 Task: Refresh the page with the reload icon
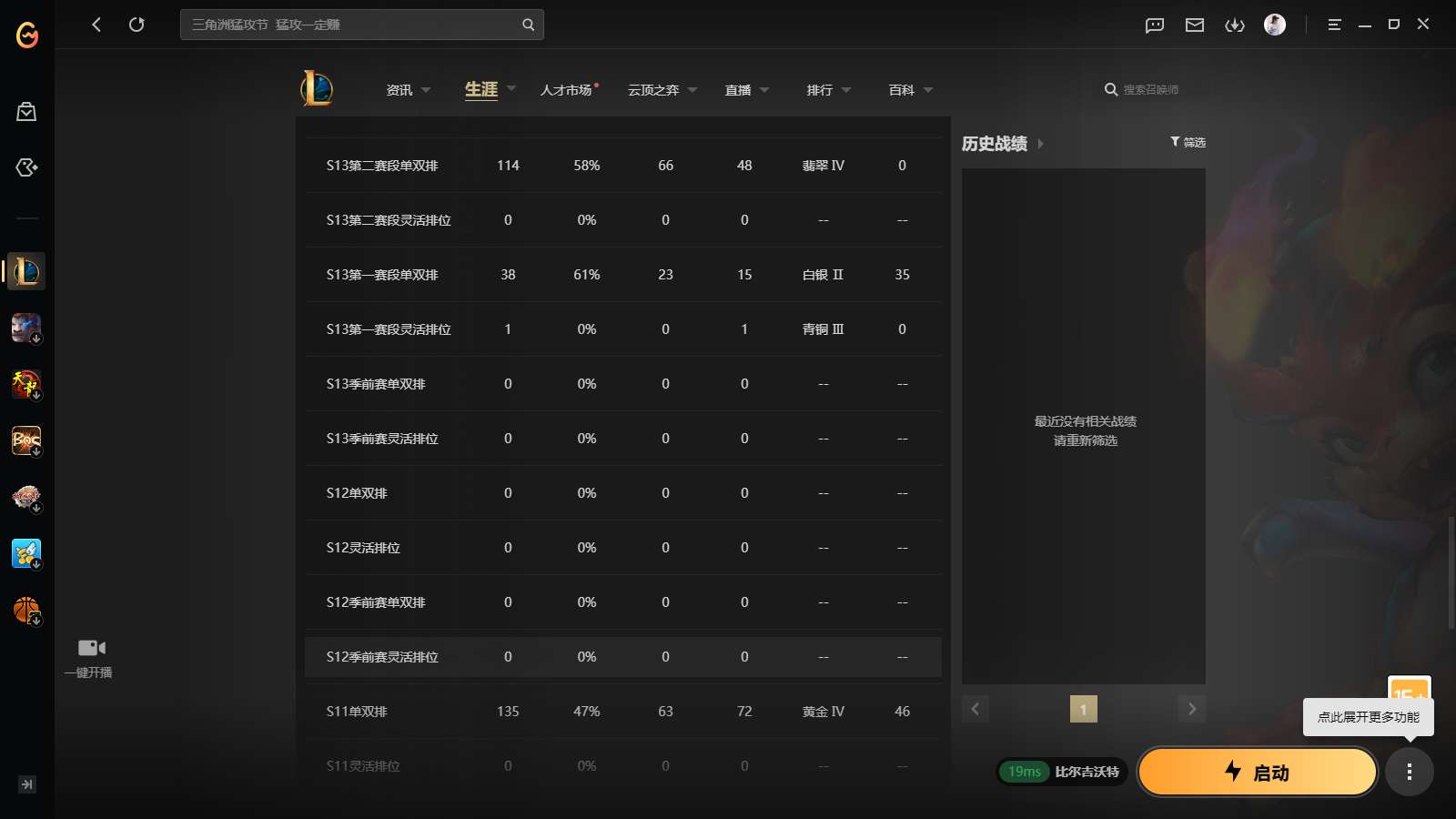tap(136, 25)
